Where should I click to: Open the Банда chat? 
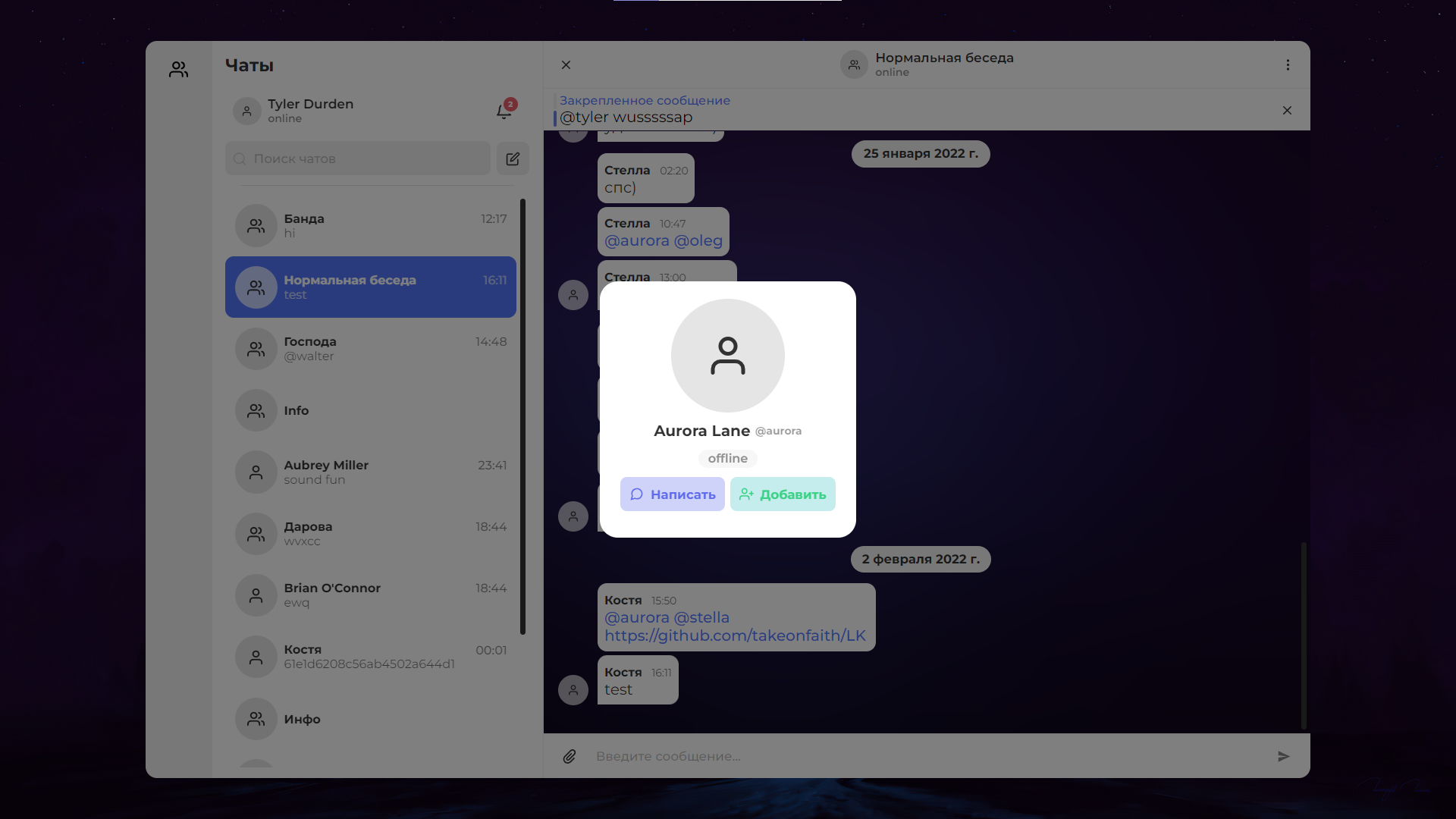[x=371, y=226]
